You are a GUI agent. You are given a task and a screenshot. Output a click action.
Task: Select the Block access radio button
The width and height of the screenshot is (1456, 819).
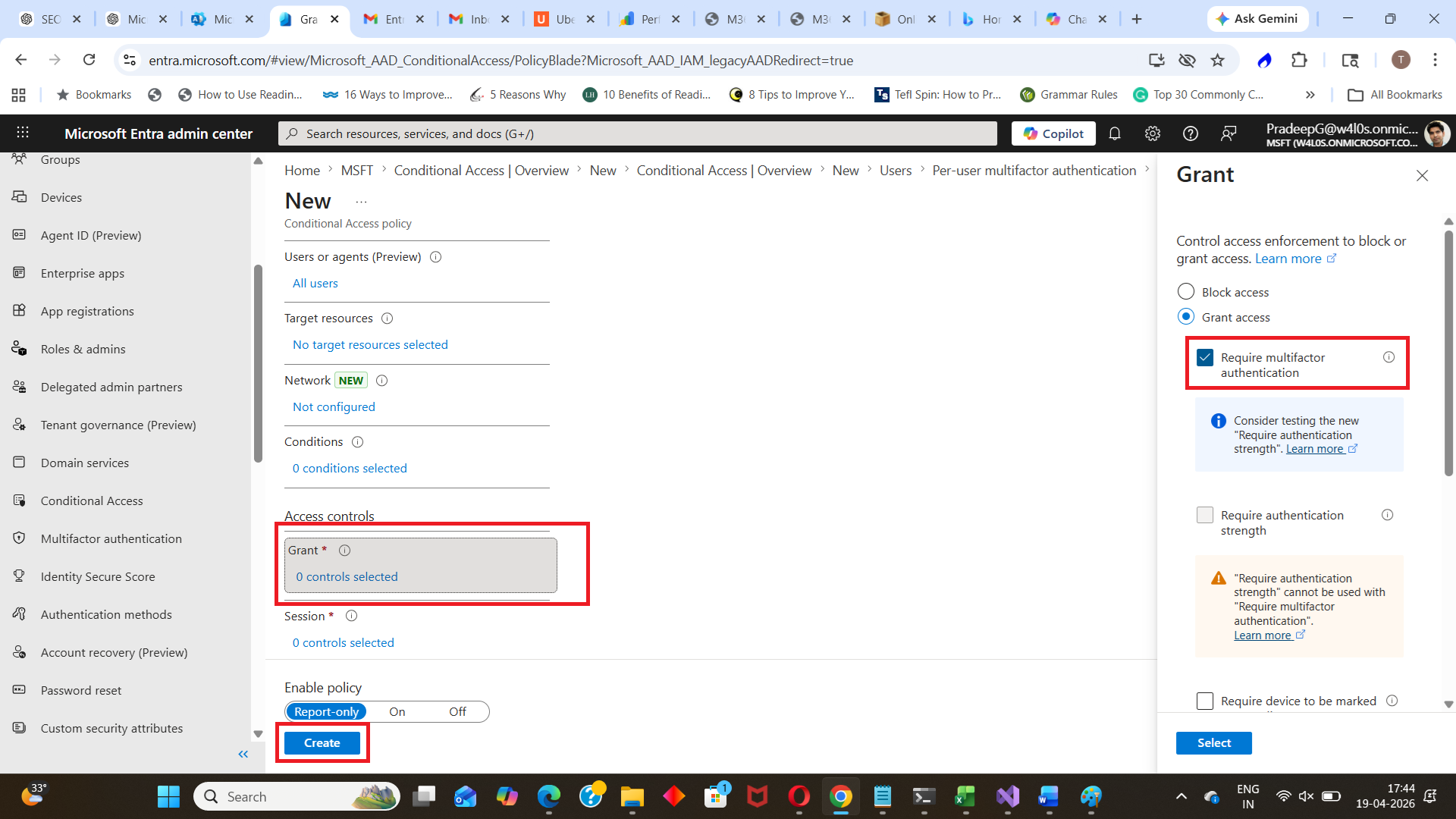[1186, 292]
